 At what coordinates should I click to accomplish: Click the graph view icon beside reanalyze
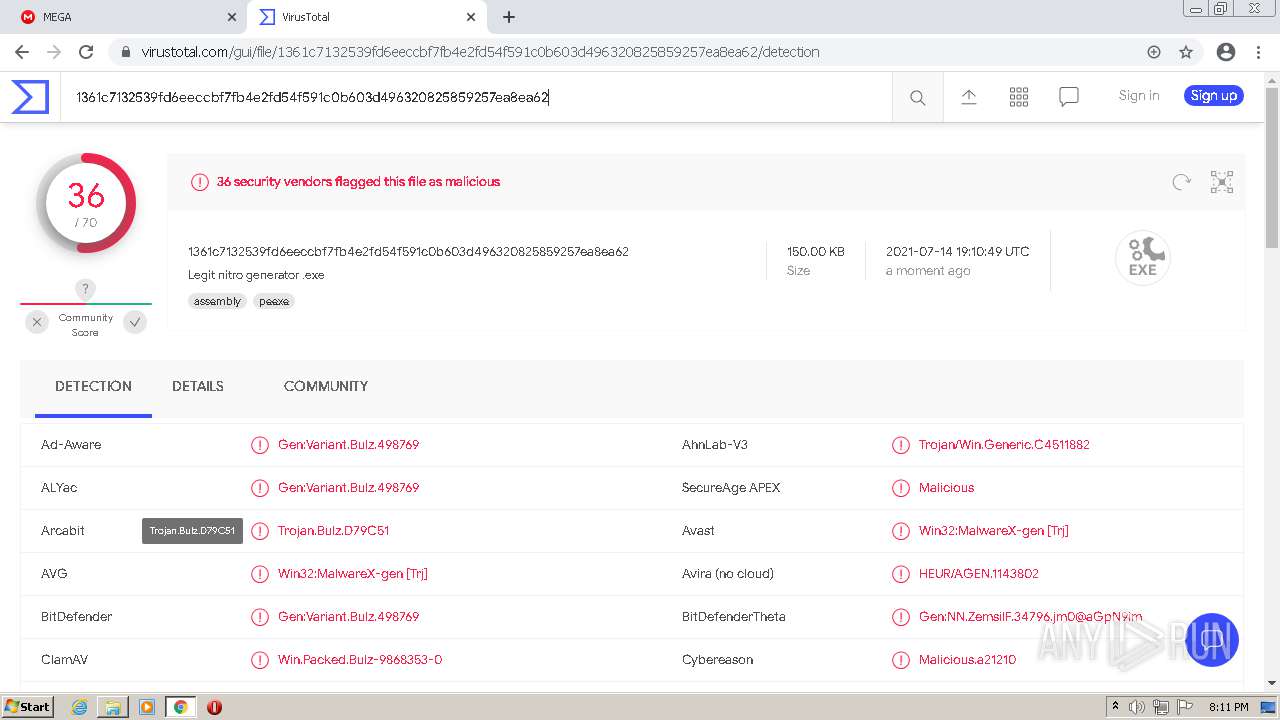pos(1221,182)
